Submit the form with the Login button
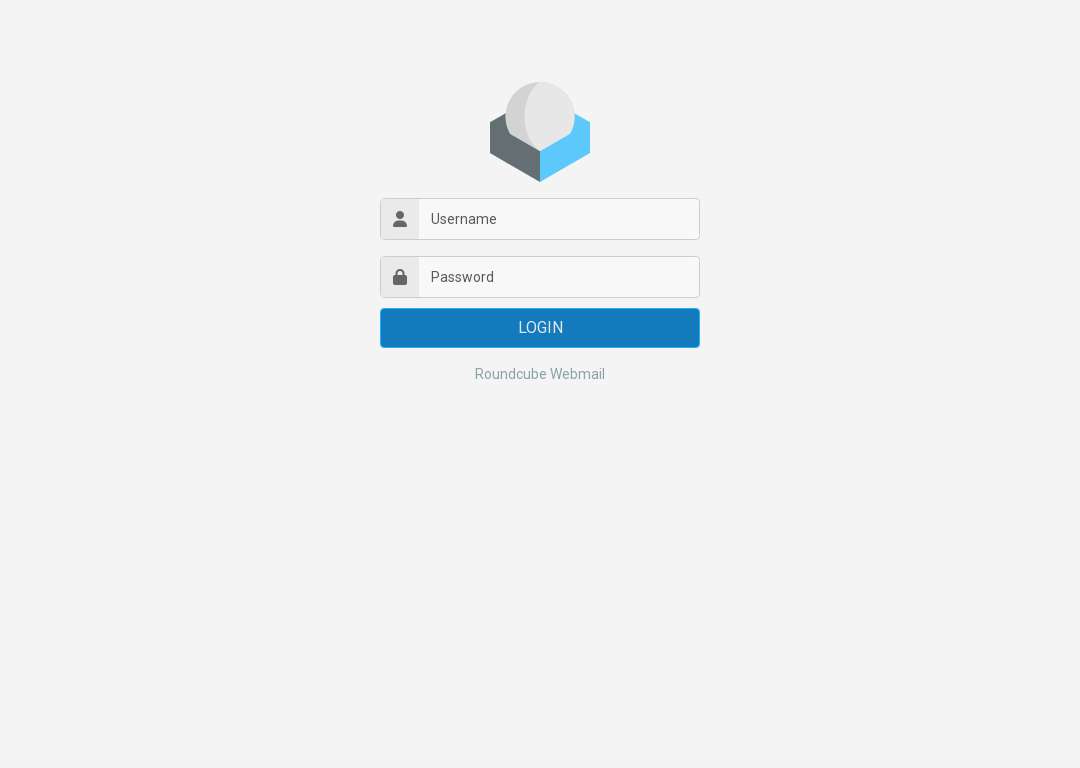The width and height of the screenshot is (1080, 768). 540,328
